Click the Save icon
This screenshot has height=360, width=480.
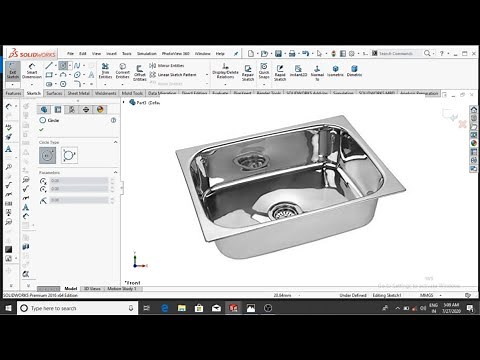(278, 53)
